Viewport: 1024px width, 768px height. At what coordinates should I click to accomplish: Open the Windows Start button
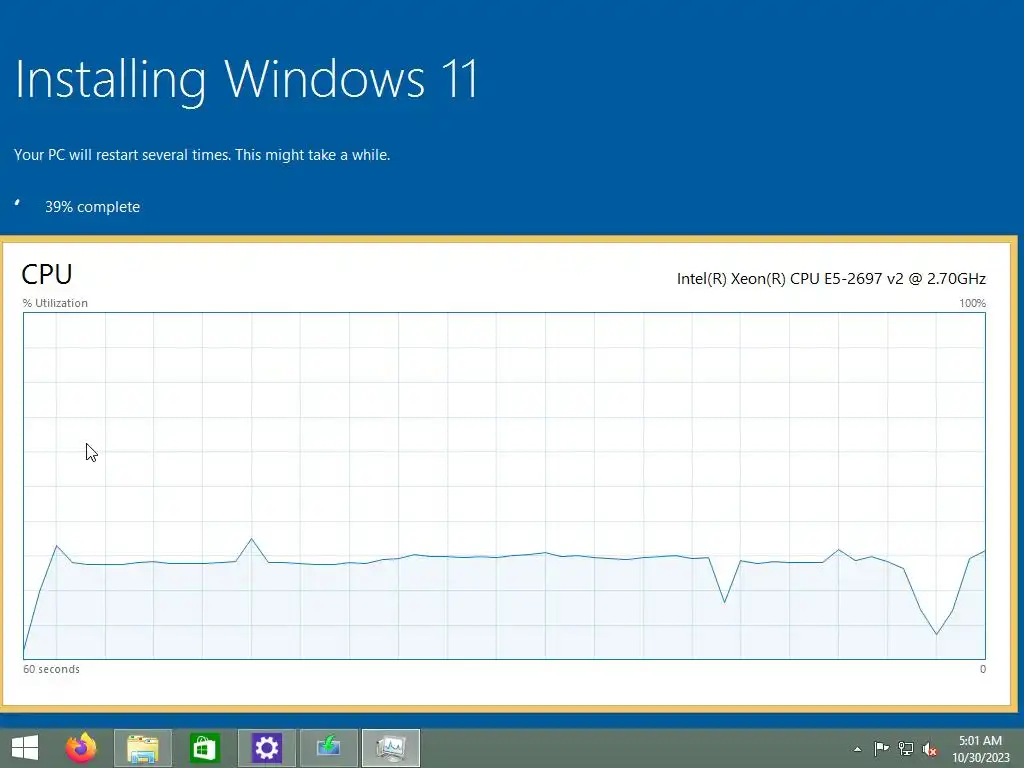25,748
